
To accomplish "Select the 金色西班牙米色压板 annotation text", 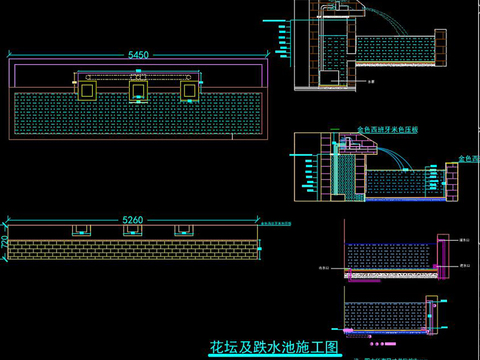I will pos(388,129).
